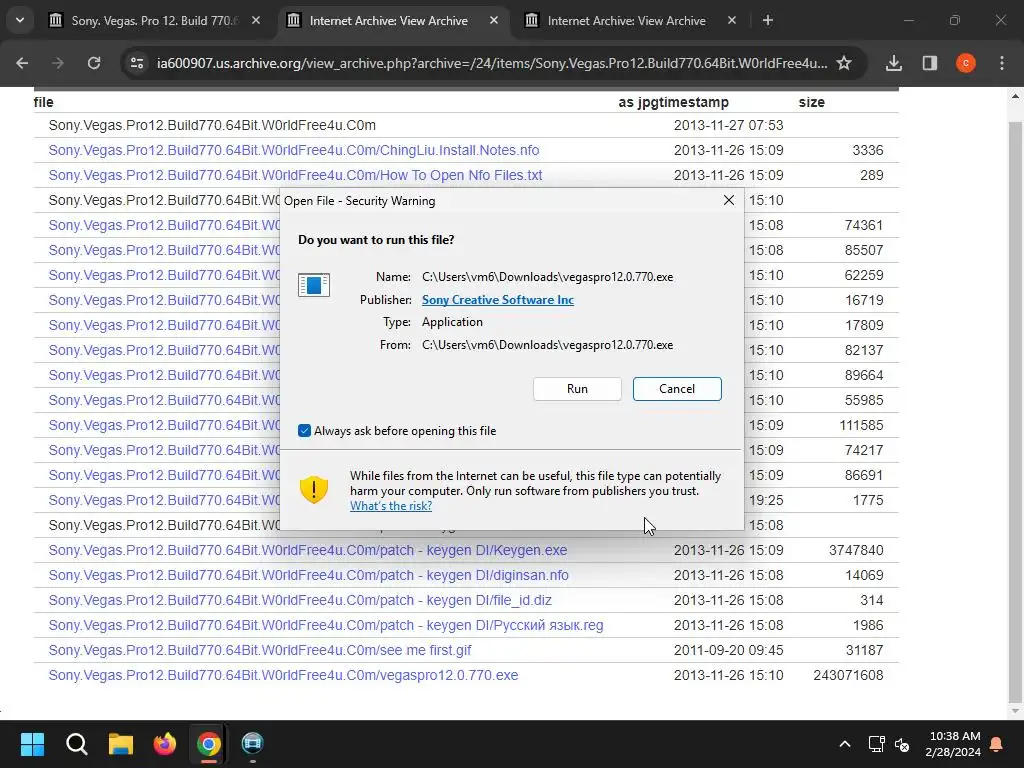Open the clock showing 10:38 AM
The width and height of the screenshot is (1024, 768).
tap(953, 744)
